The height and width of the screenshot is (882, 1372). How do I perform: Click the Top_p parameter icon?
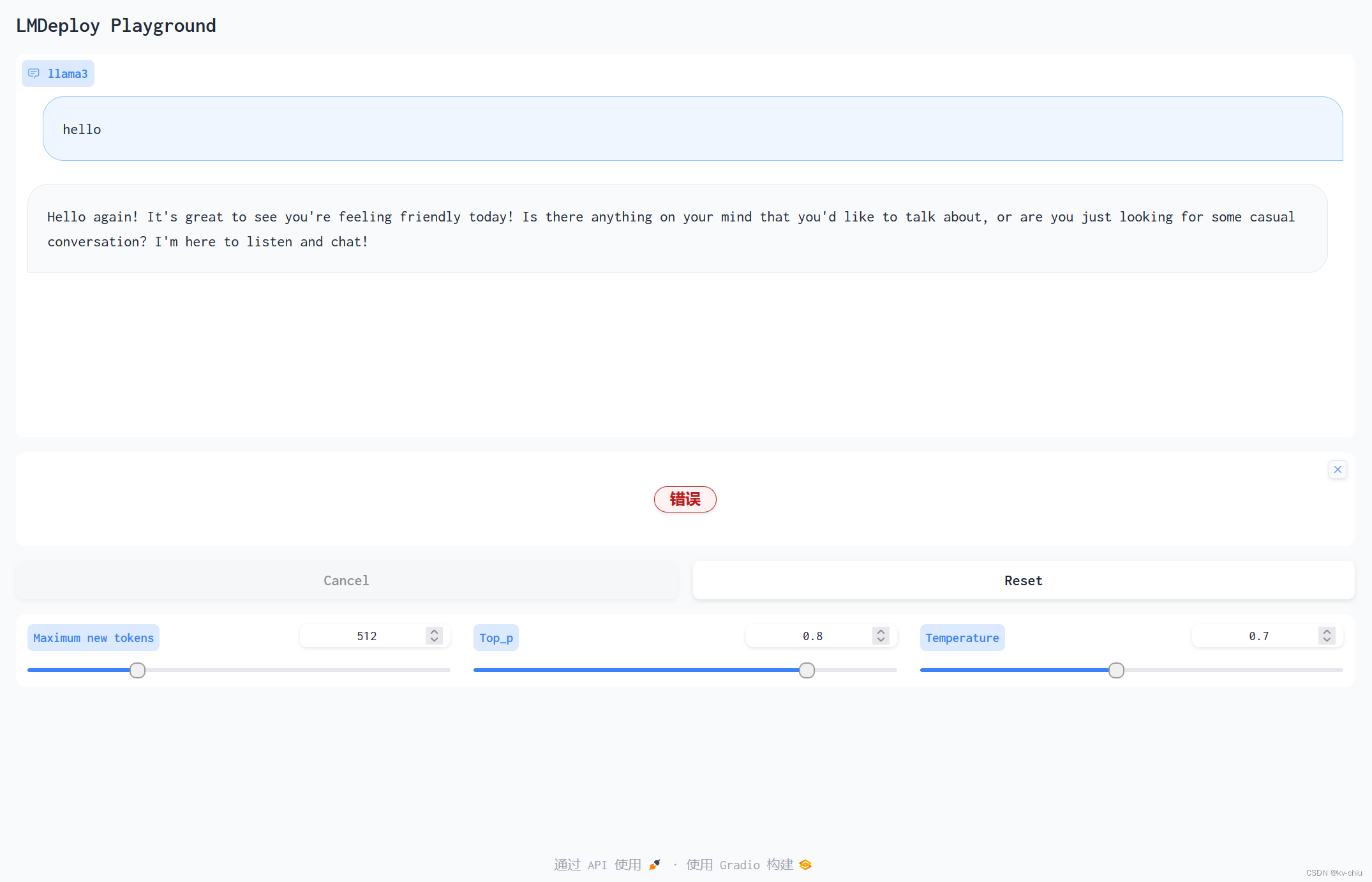tap(495, 637)
